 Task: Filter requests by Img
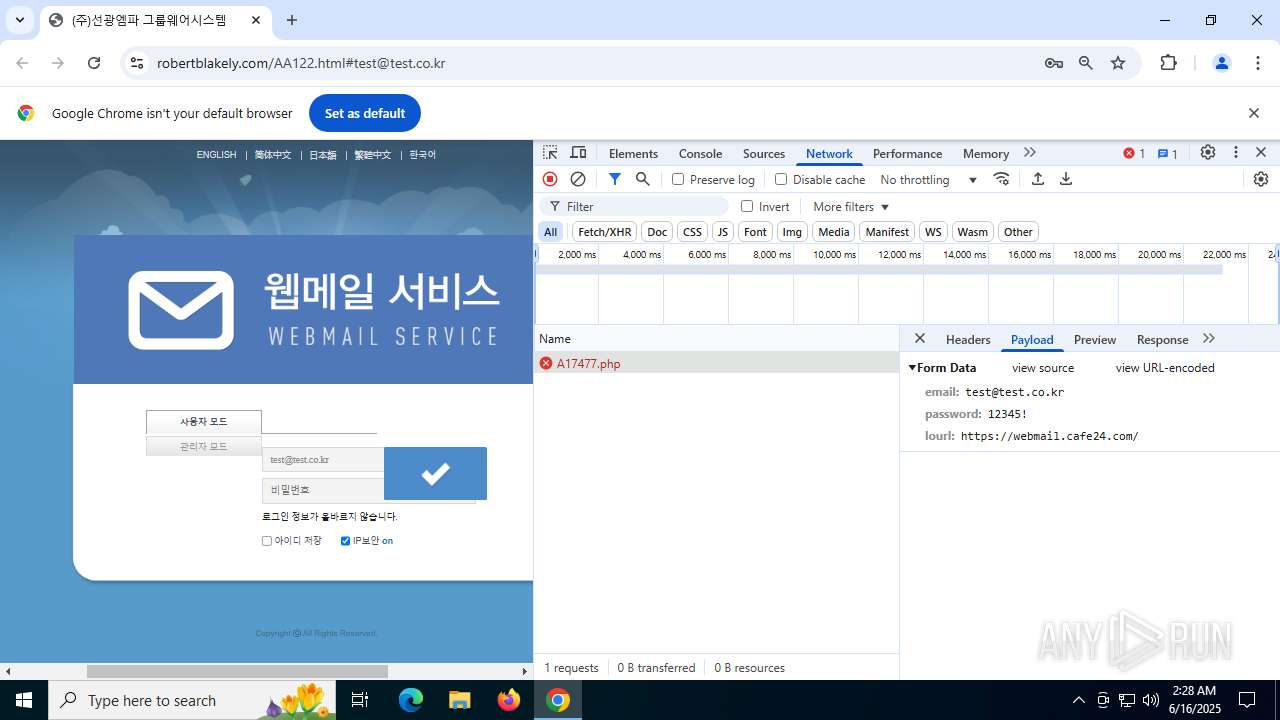[x=792, y=231]
